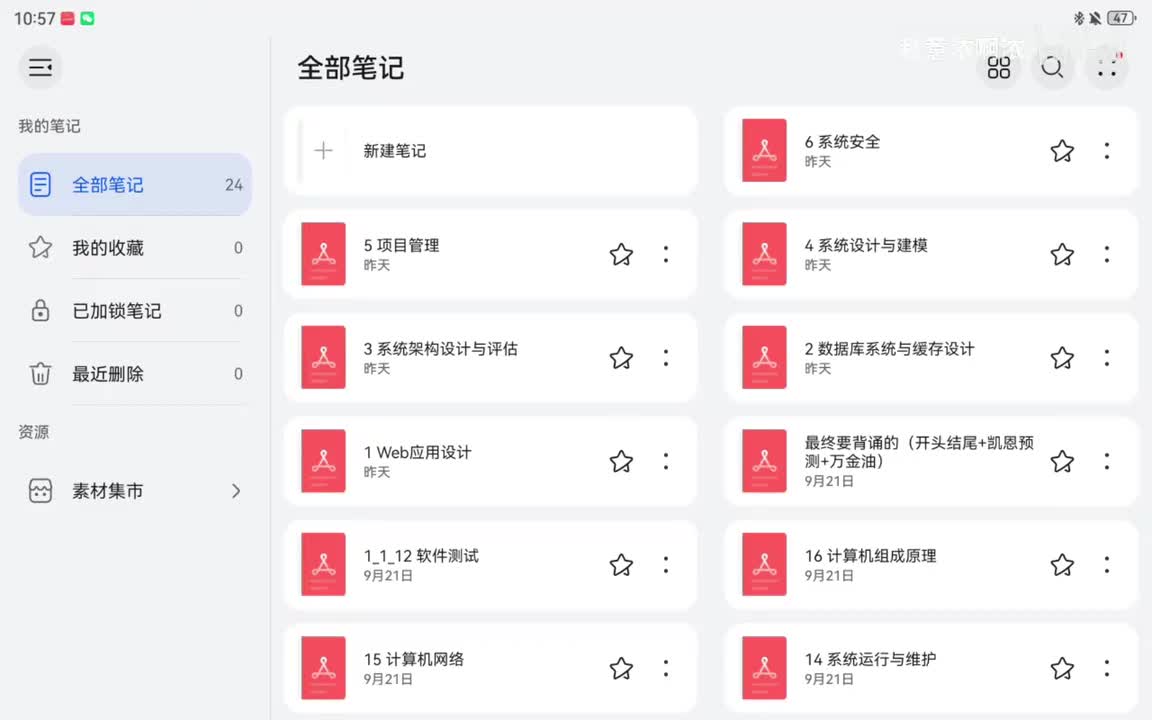Favorite the 6 系统安全 note
The height and width of the screenshot is (720, 1152).
click(x=1062, y=151)
